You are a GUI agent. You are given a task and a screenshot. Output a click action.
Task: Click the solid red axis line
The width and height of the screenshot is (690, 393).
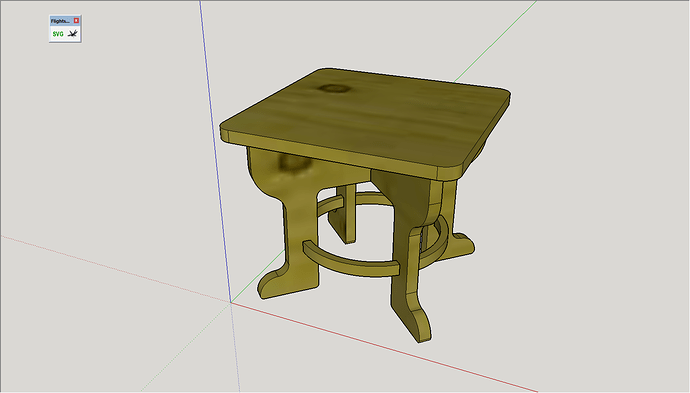pyautogui.click(x=383, y=347)
